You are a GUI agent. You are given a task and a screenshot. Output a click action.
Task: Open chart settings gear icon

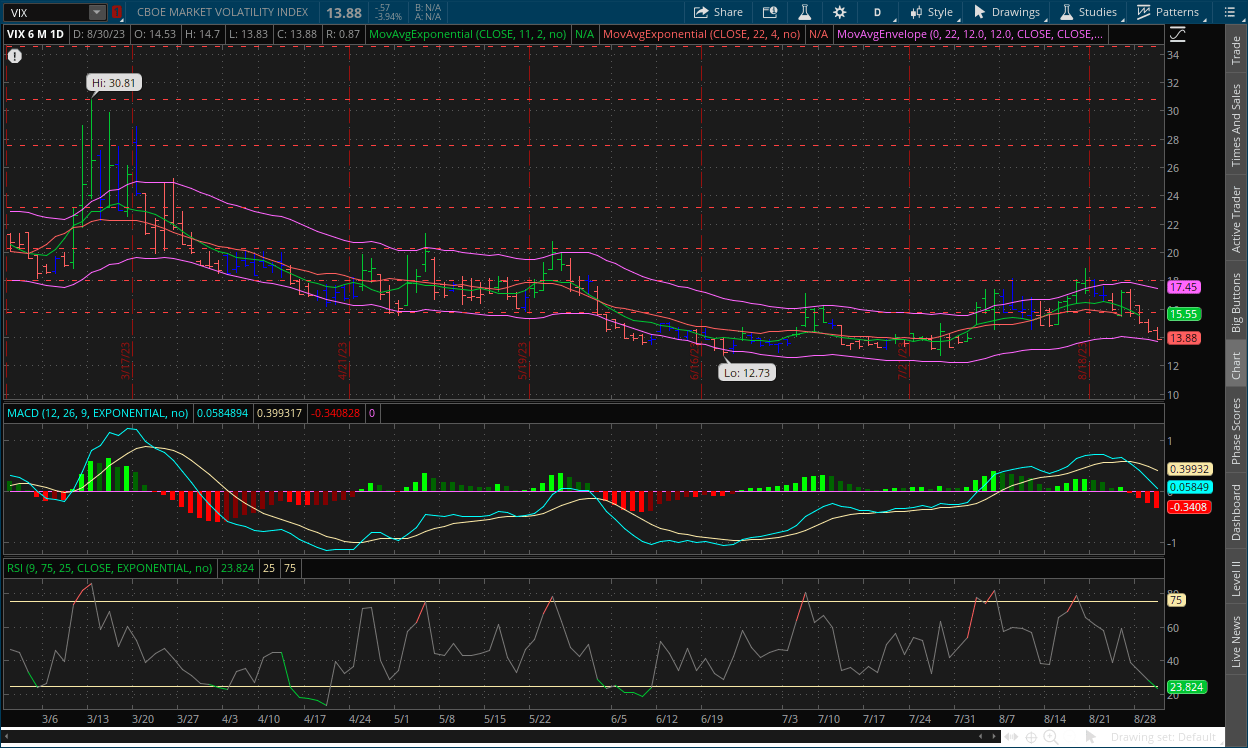click(839, 12)
